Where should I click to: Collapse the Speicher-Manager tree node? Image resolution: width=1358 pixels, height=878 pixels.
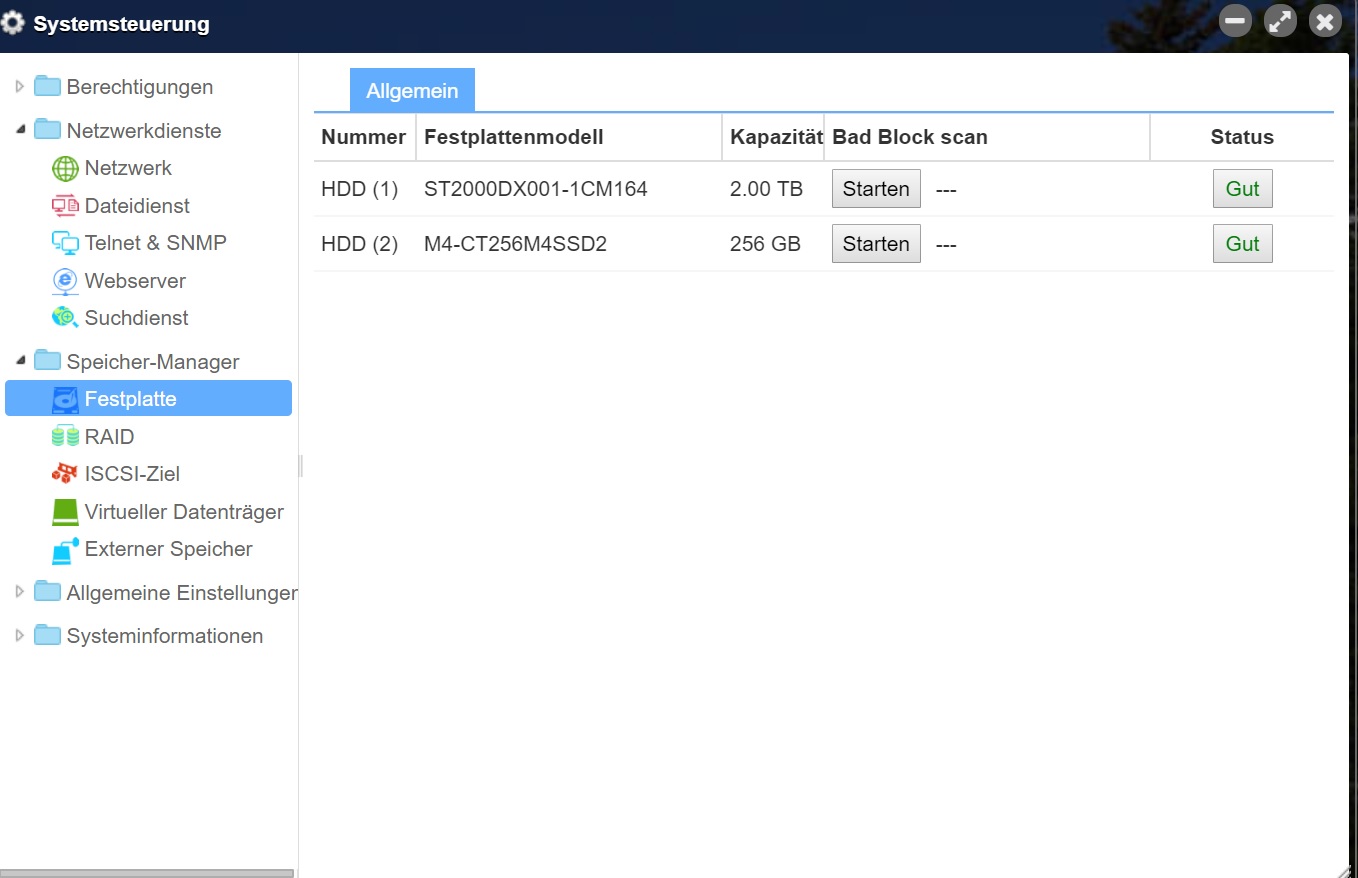(21, 361)
